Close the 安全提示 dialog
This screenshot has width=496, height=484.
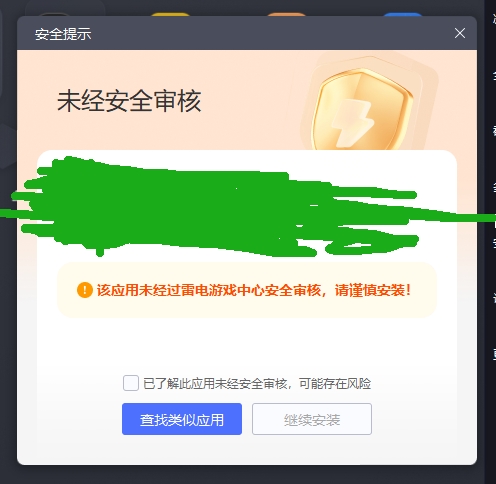460,33
